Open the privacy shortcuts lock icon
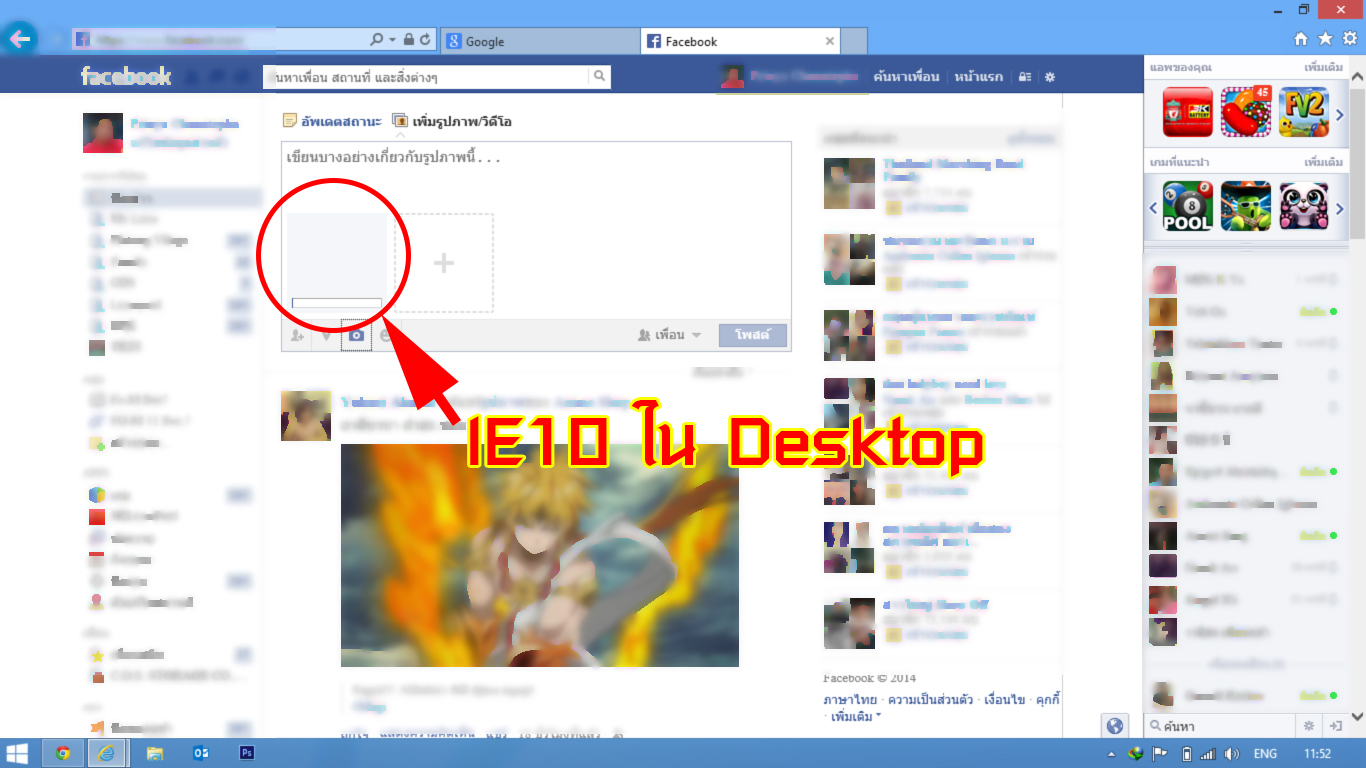 [1025, 77]
